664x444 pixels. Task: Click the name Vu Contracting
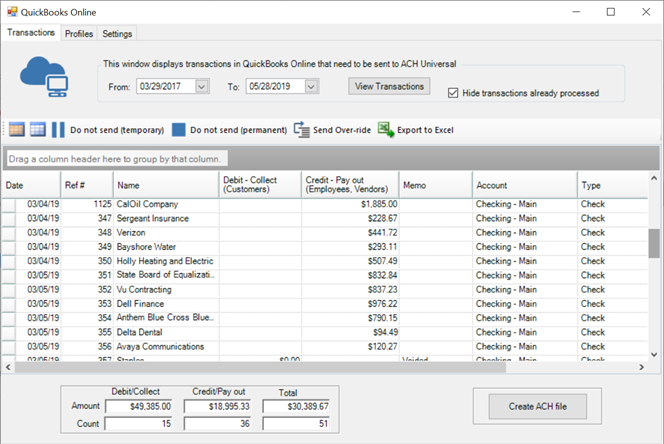pos(144,290)
